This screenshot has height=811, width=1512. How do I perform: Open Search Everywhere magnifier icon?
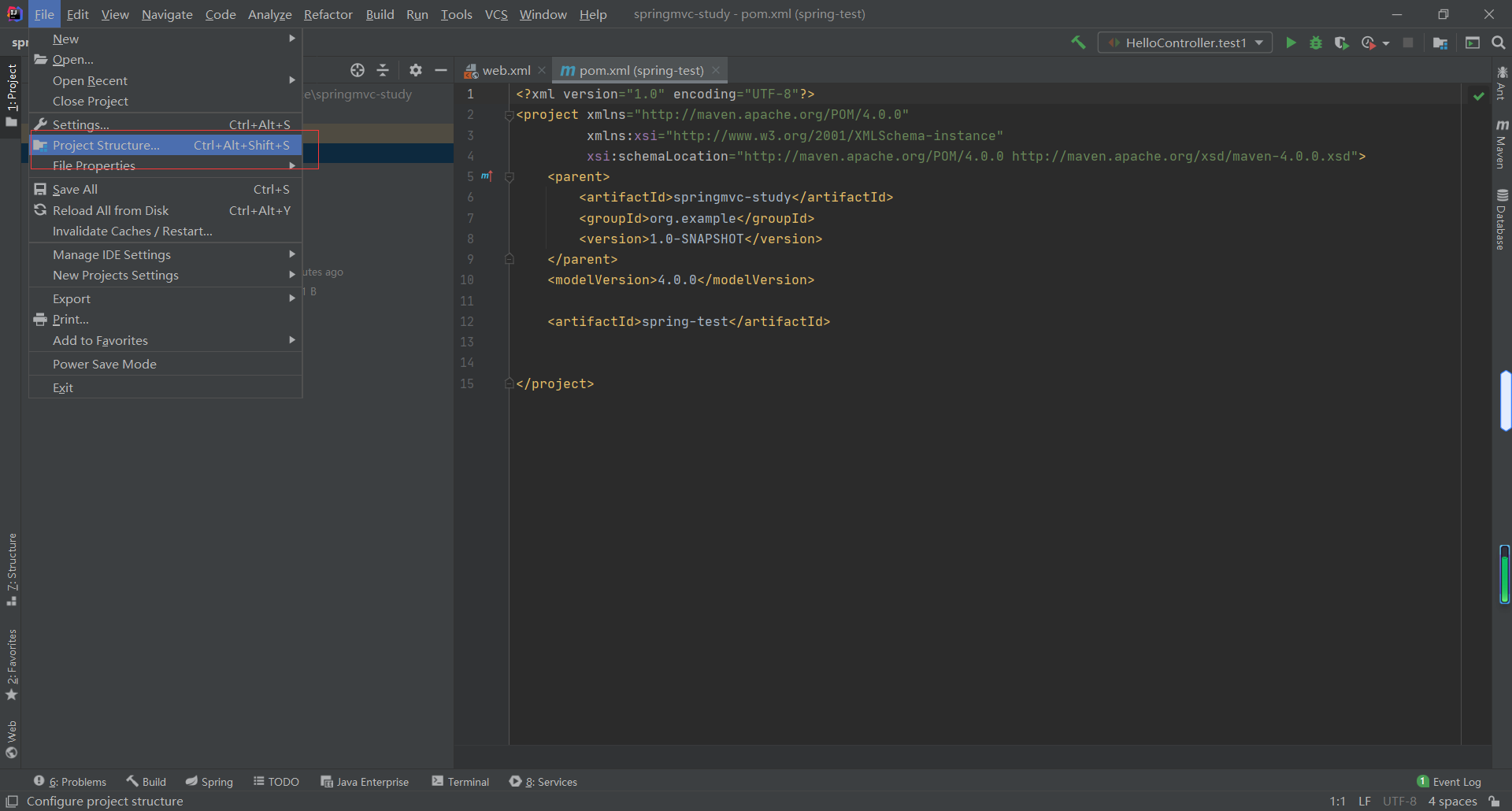(1499, 43)
